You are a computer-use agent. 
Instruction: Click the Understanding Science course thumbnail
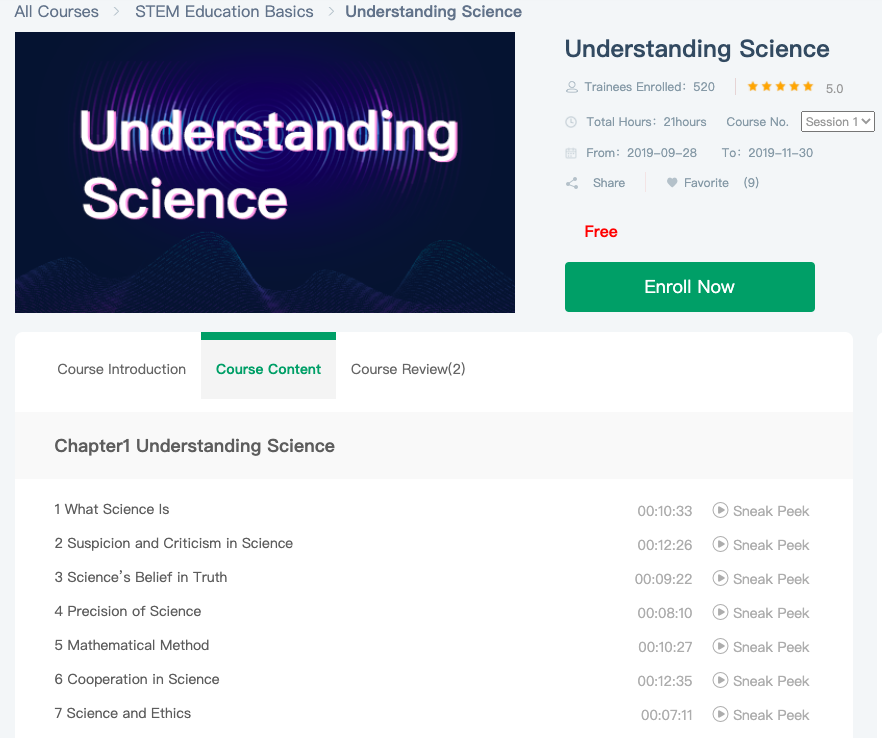265,172
